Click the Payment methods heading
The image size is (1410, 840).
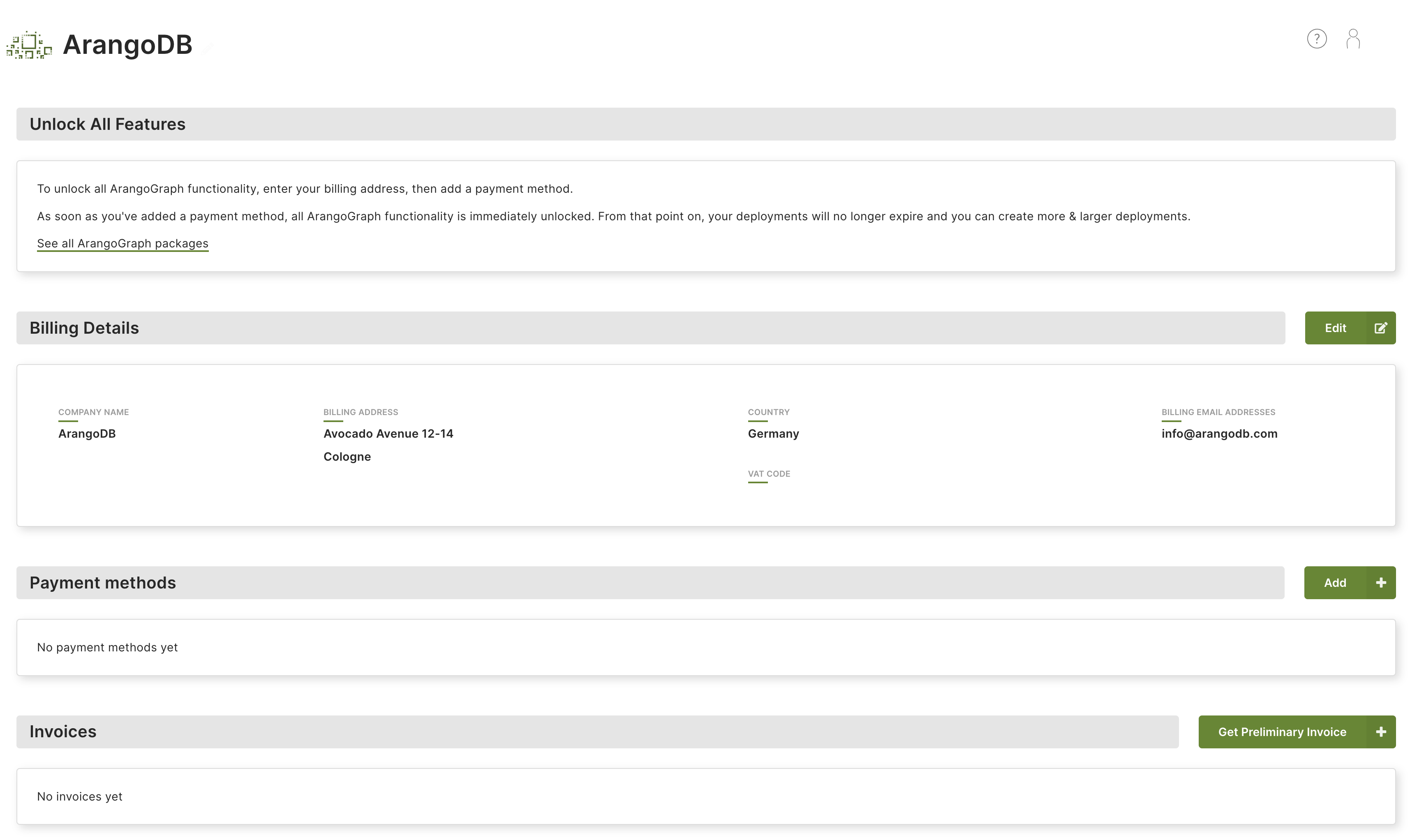pyautogui.click(x=102, y=582)
